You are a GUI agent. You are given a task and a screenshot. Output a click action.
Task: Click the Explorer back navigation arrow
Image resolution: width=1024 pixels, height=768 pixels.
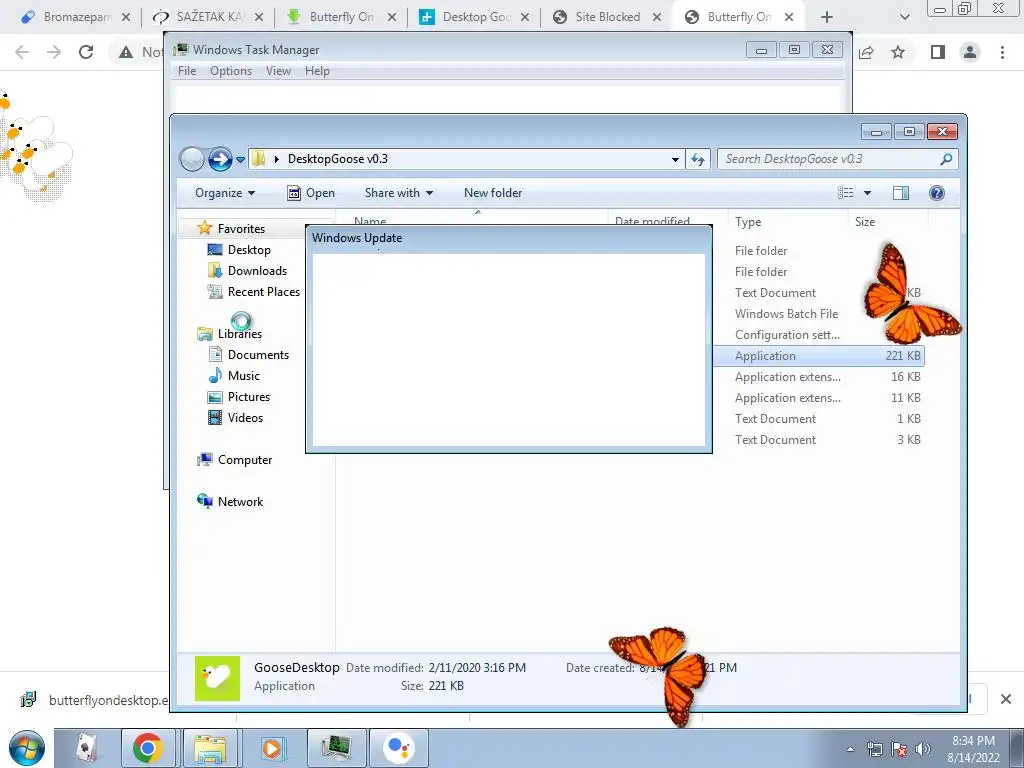point(192,159)
